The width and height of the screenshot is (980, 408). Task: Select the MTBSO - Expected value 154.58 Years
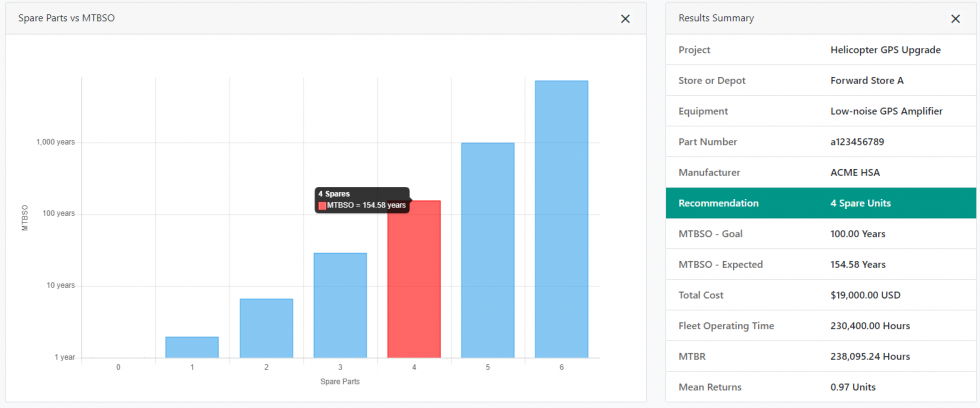(858, 264)
